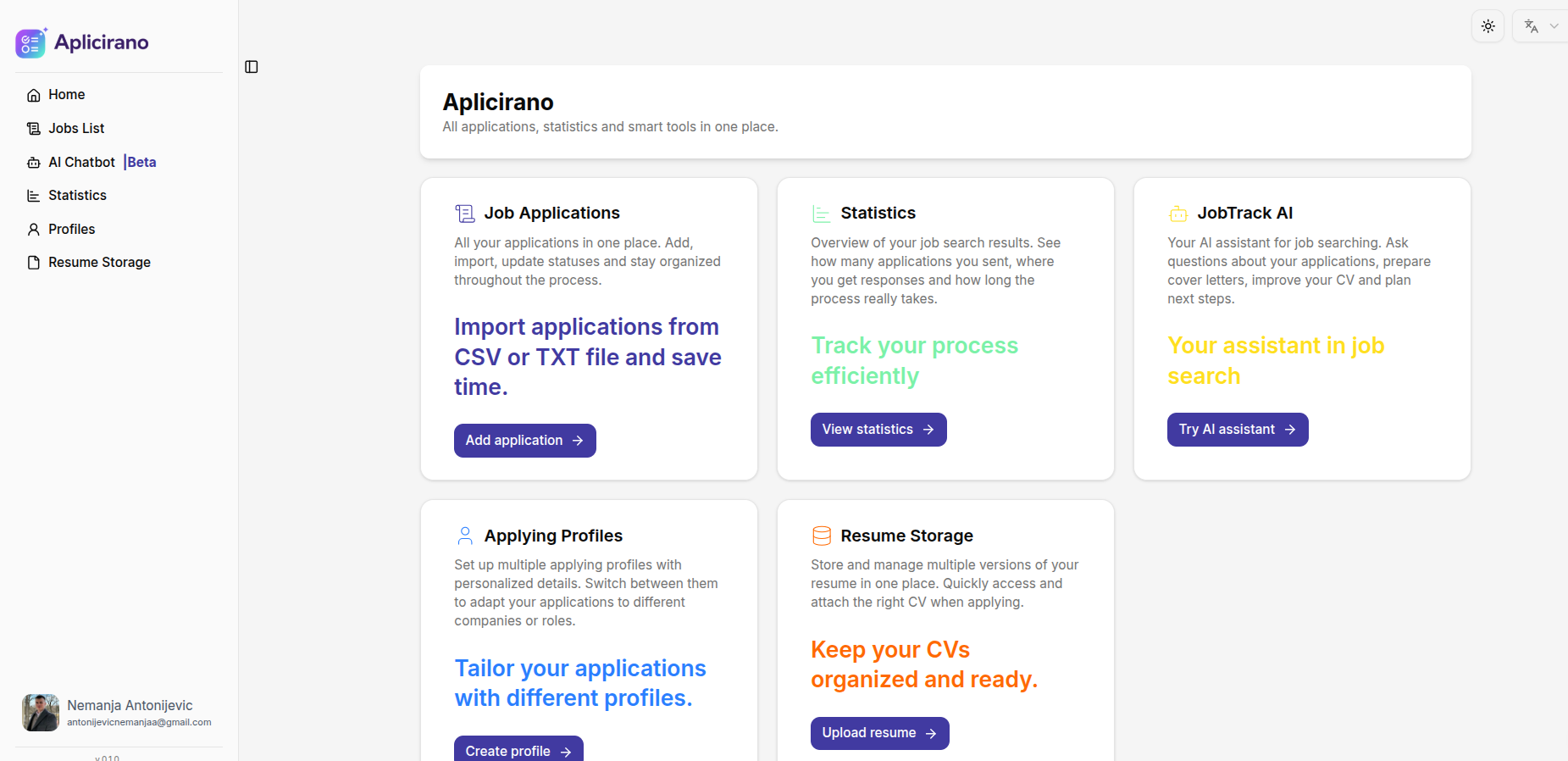
Task: Collapse the sidebar using the panel toggle
Action: pyautogui.click(x=251, y=66)
